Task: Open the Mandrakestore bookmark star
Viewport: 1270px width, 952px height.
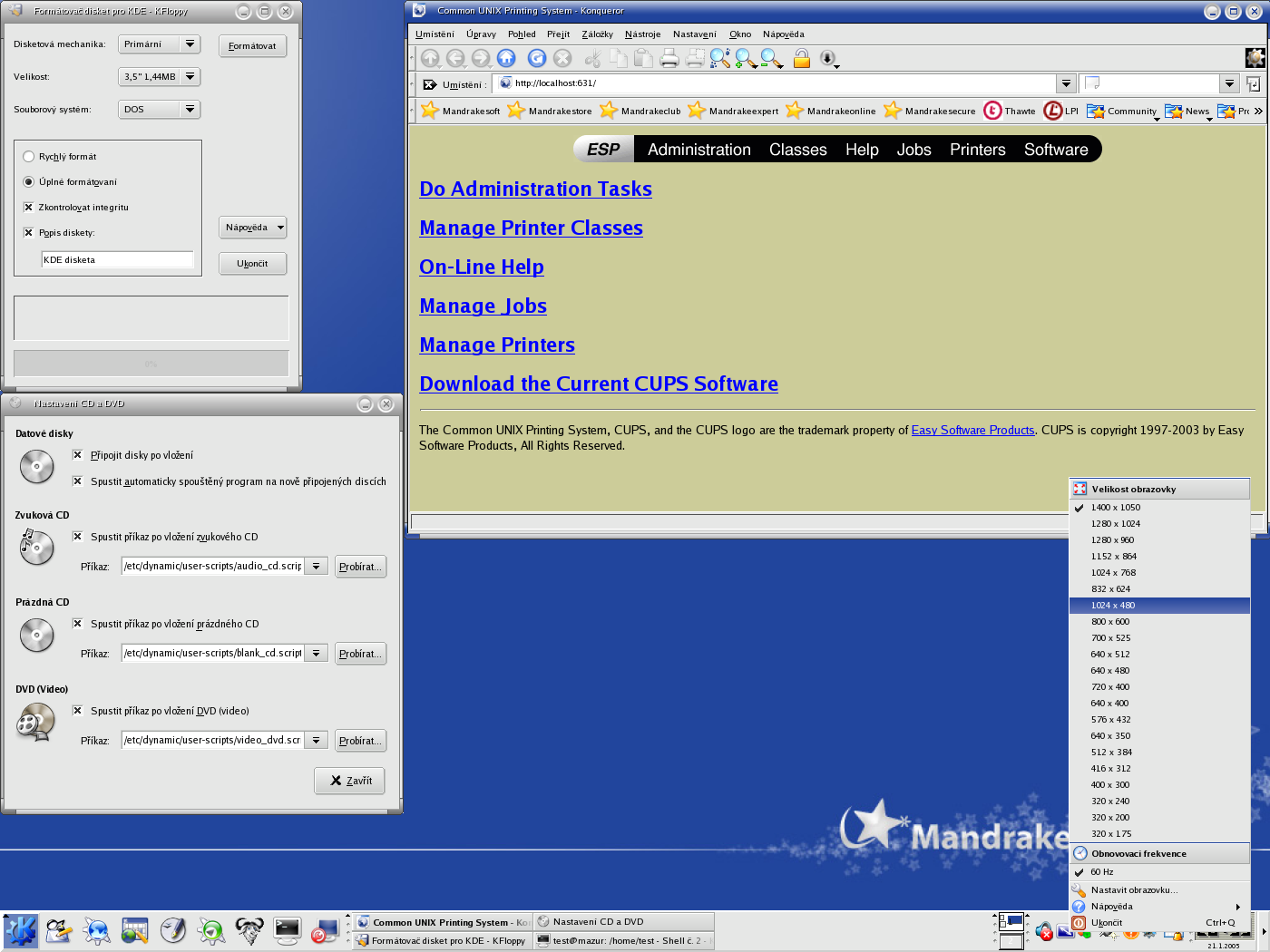Action: click(x=516, y=111)
